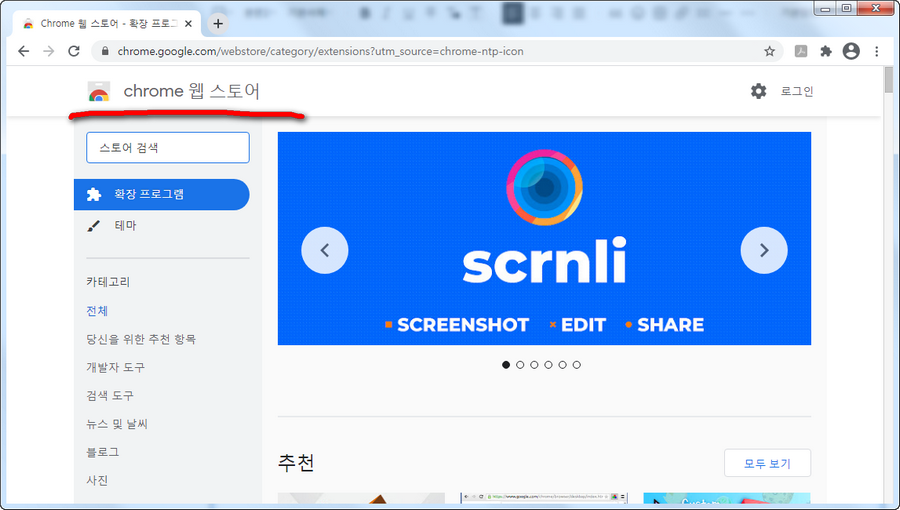The height and width of the screenshot is (510, 900).
Task: Bookmark this page with the star
Action: 769,51
